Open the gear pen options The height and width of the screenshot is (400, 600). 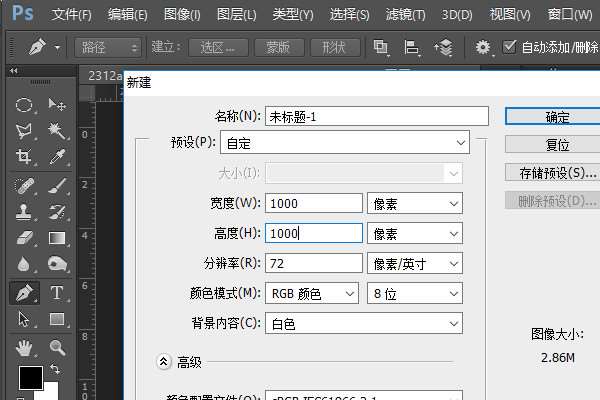coord(483,47)
